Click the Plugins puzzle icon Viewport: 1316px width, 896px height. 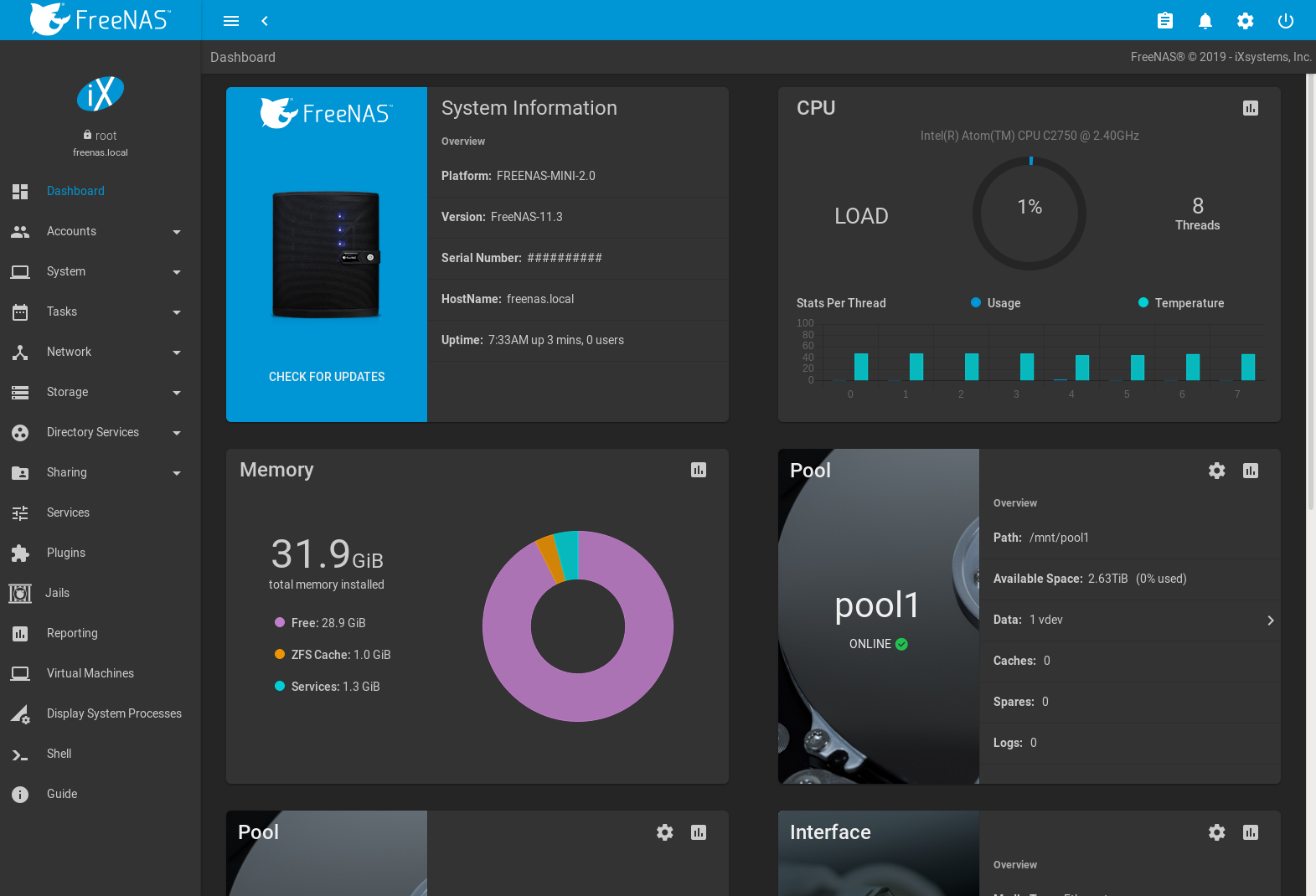pos(20,554)
